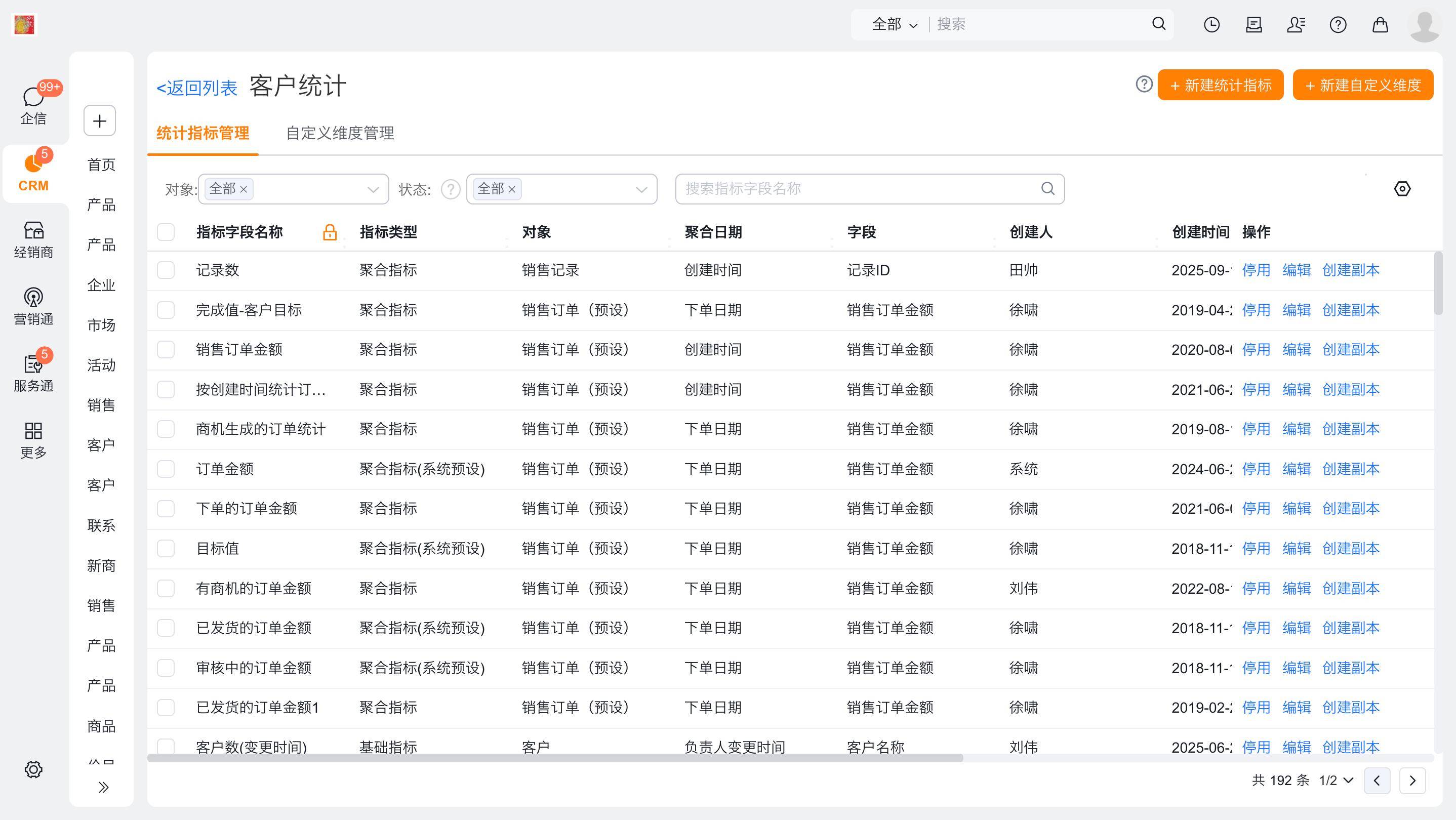Tick the 订单金额 row checkbox

click(166, 469)
